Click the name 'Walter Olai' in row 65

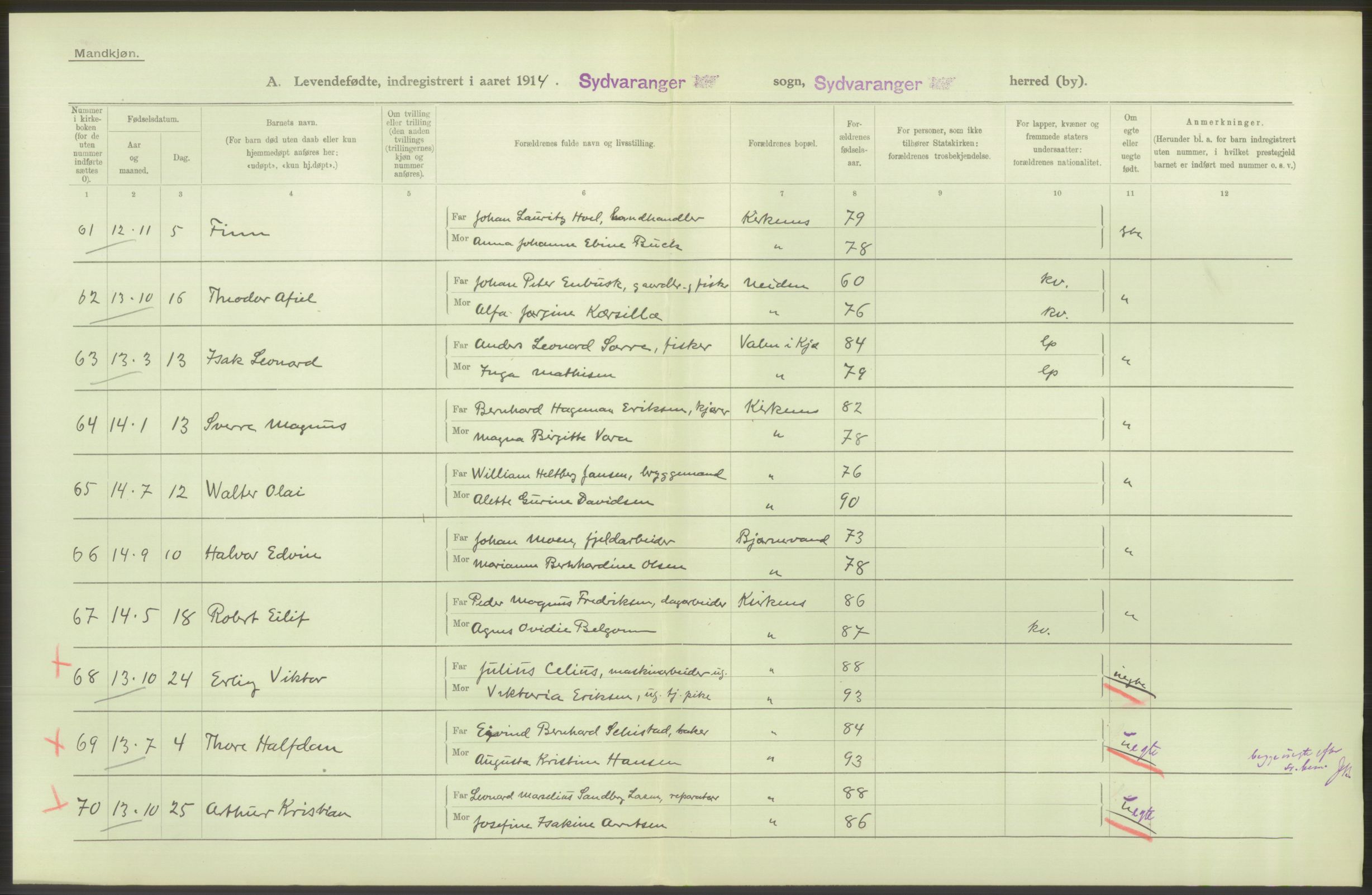pos(254,491)
